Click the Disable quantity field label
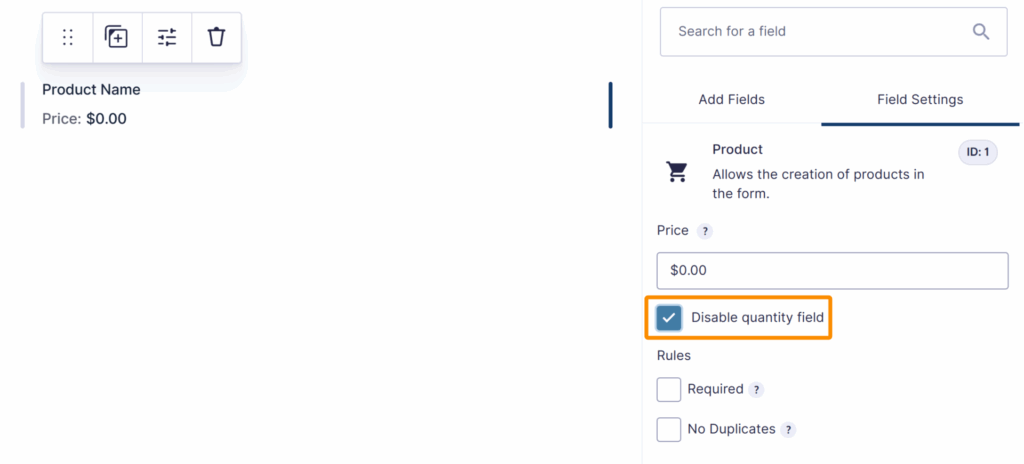The width and height of the screenshot is (1024, 464). point(757,318)
